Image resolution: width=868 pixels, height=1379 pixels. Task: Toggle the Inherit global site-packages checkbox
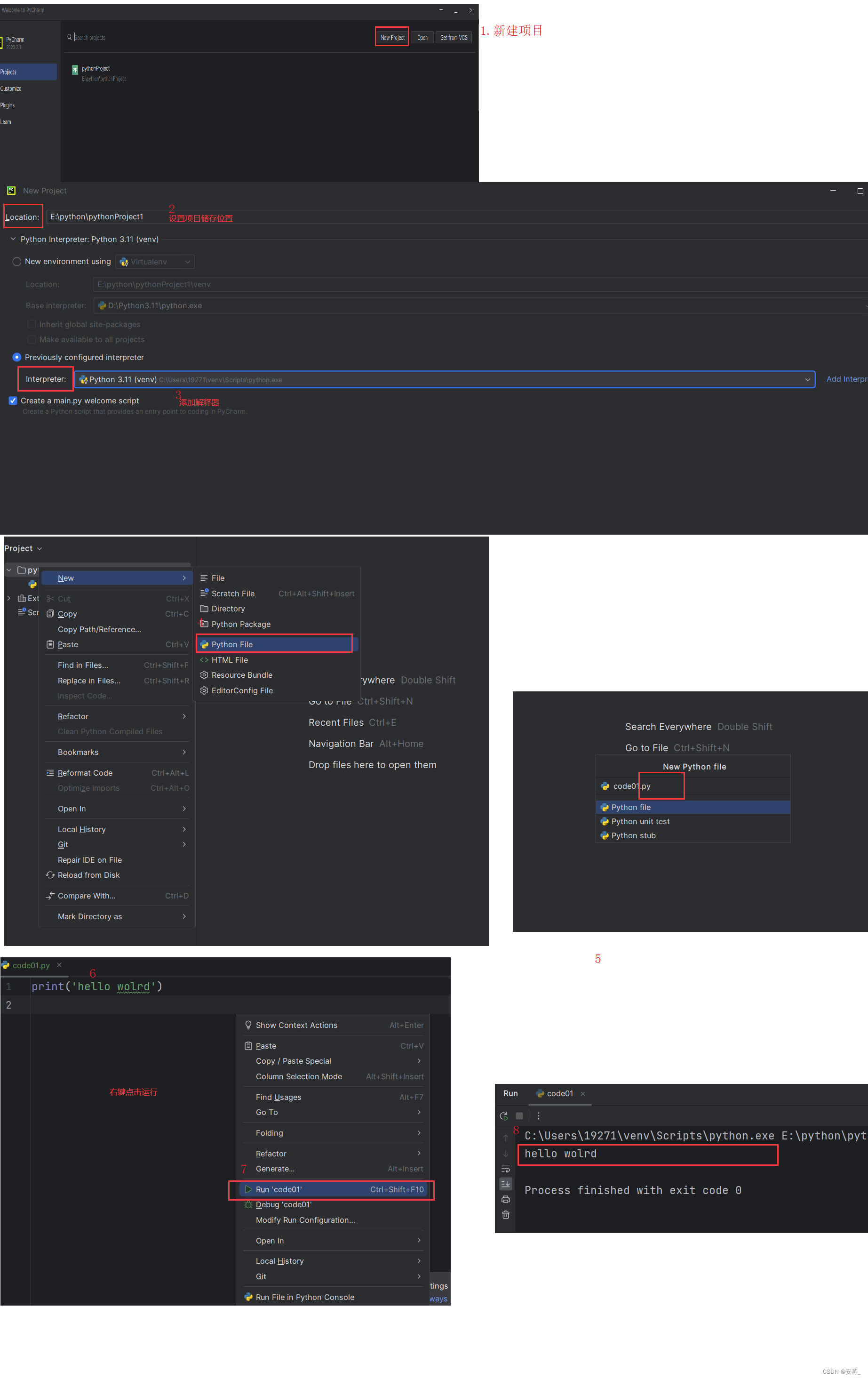click(32, 323)
